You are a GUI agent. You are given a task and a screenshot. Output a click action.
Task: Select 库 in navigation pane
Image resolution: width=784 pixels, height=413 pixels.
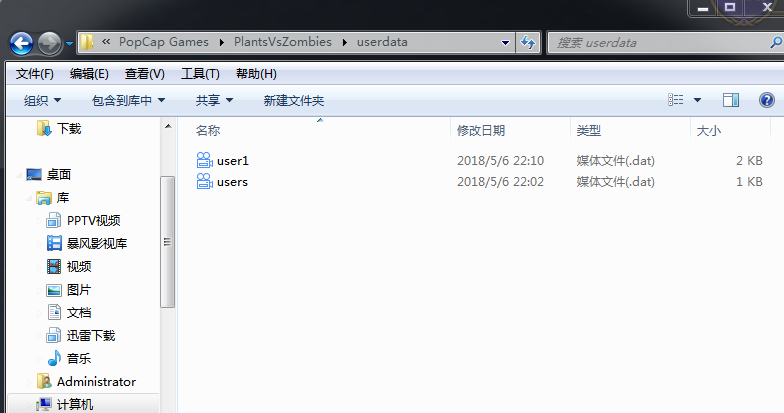click(62, 198)
